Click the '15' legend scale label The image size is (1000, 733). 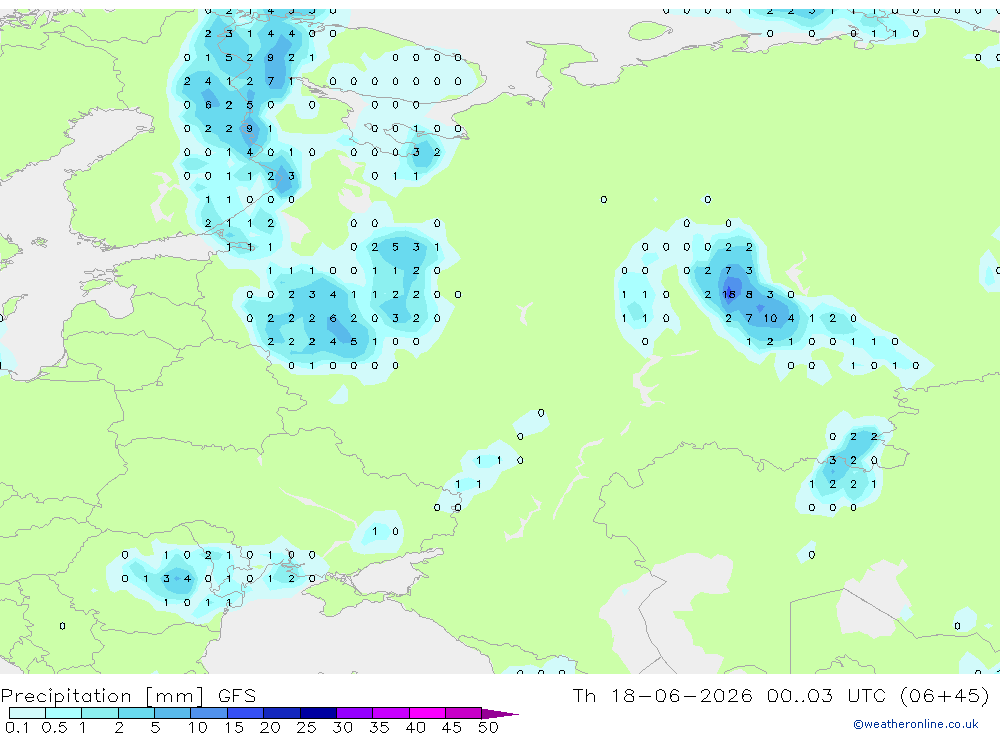pyautogui.click(x=234, y=727)
